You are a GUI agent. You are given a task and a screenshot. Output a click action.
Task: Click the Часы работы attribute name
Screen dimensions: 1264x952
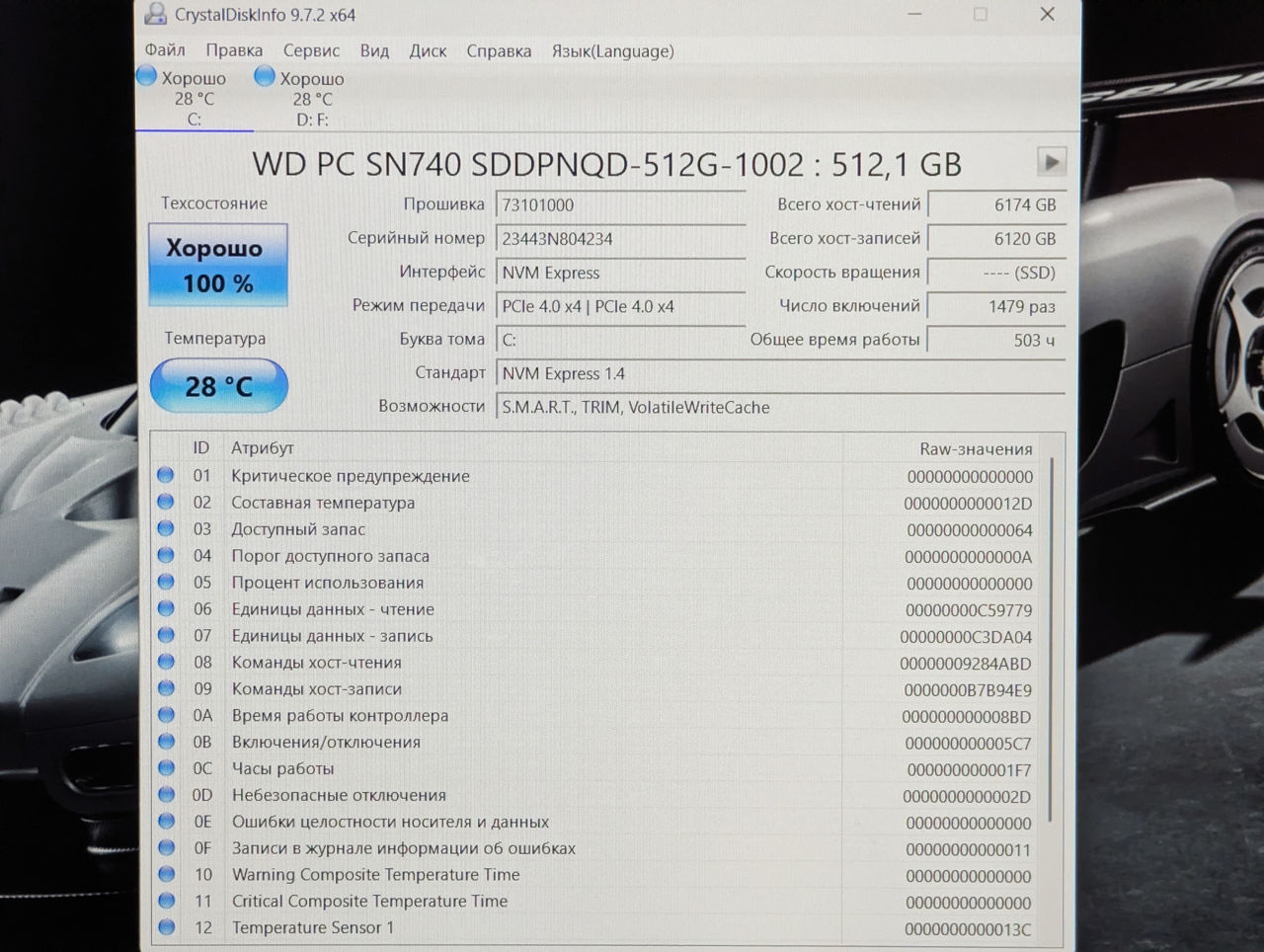(x=283, y=768)
